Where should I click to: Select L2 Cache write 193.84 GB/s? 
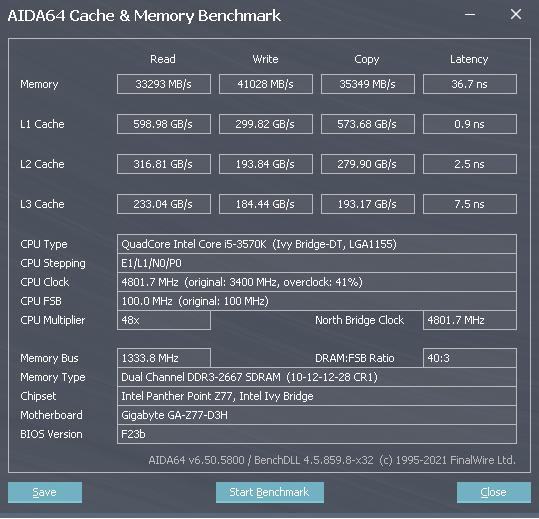pos(266,164)
